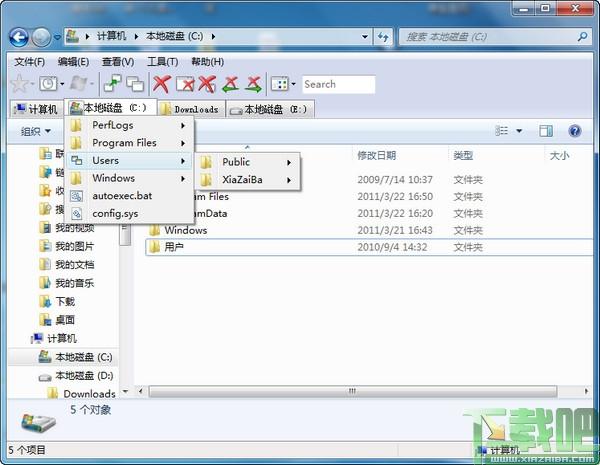The width and height of the screenshot is (600, 465).
Task: Click the close tabs to left icon
Action: pos(230,84)
